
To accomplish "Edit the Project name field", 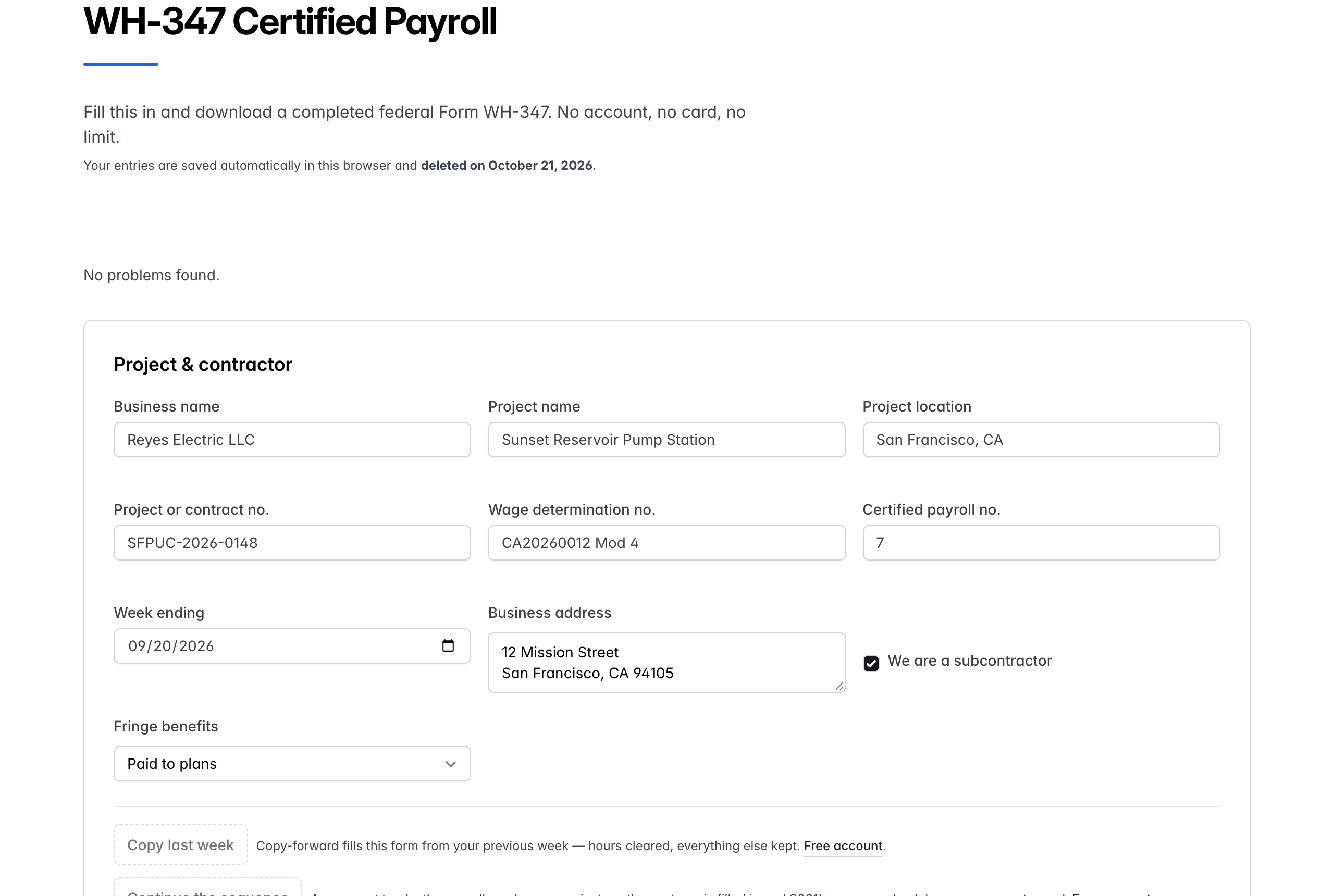I will tap(666, 440).
